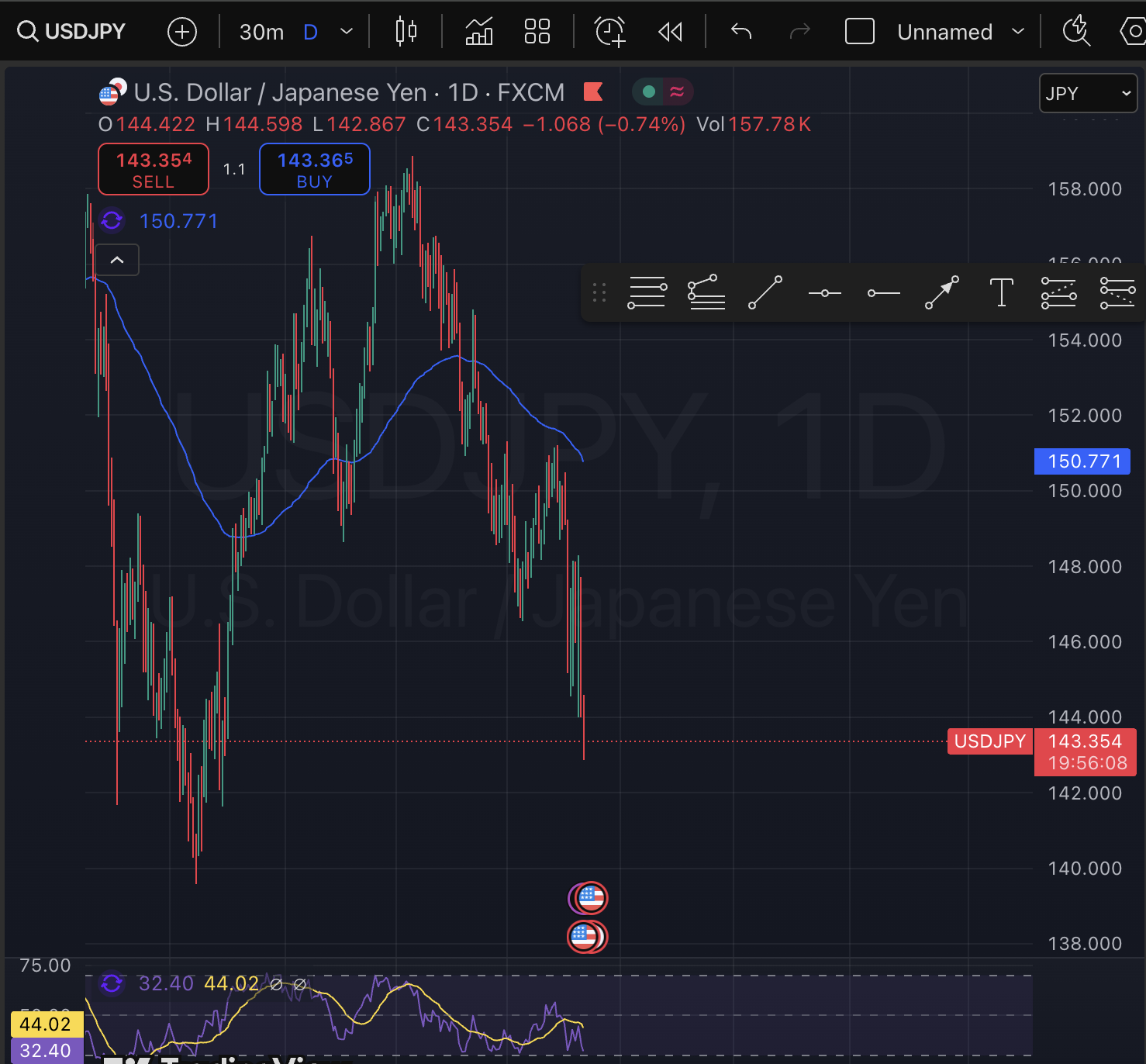1146x1064 pixels.
Task: Click the green market status dot
Action: [x=649, y=92]
